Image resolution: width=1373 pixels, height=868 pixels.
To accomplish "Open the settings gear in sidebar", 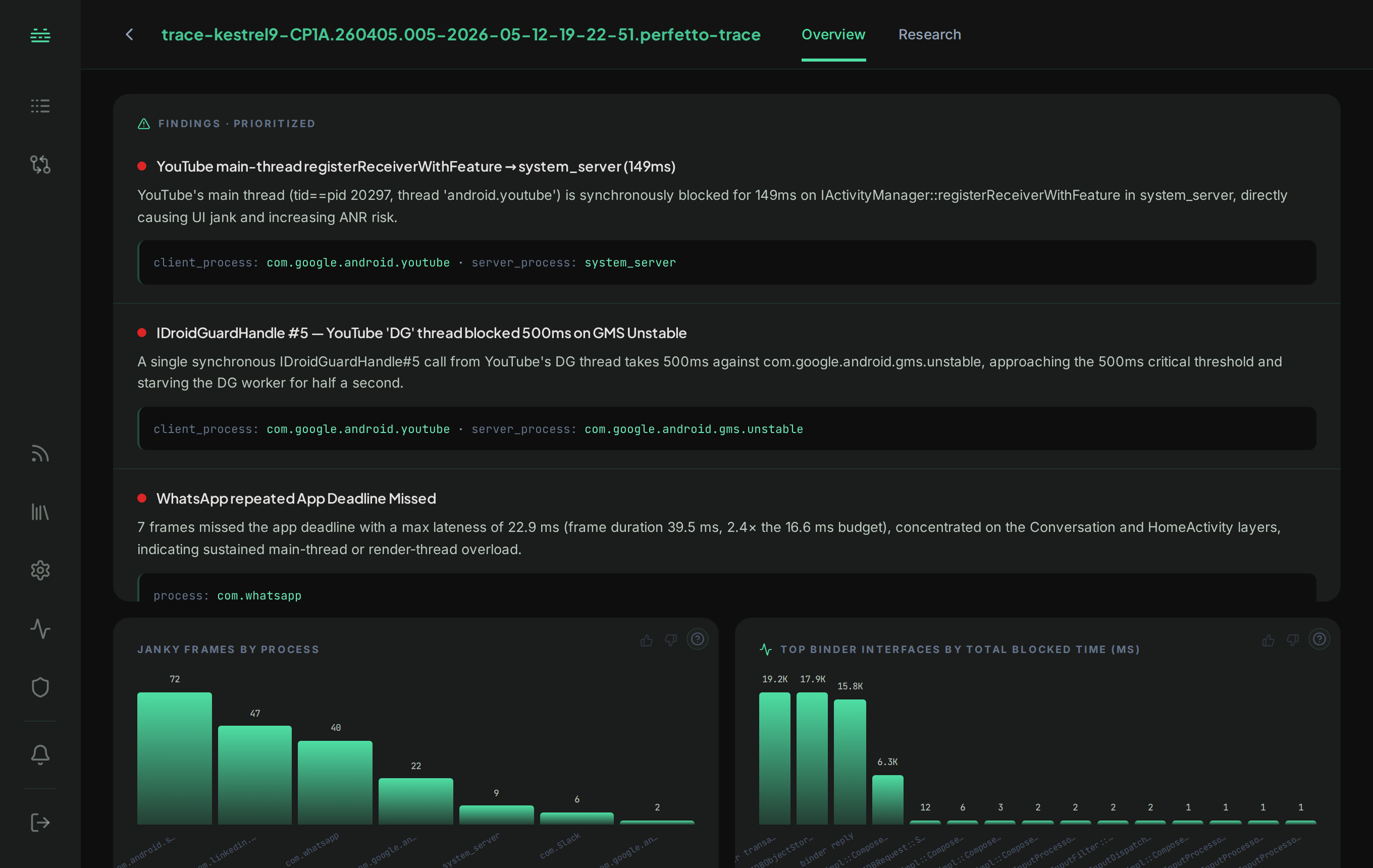I will pyautogui.click(x=40, y=570).
